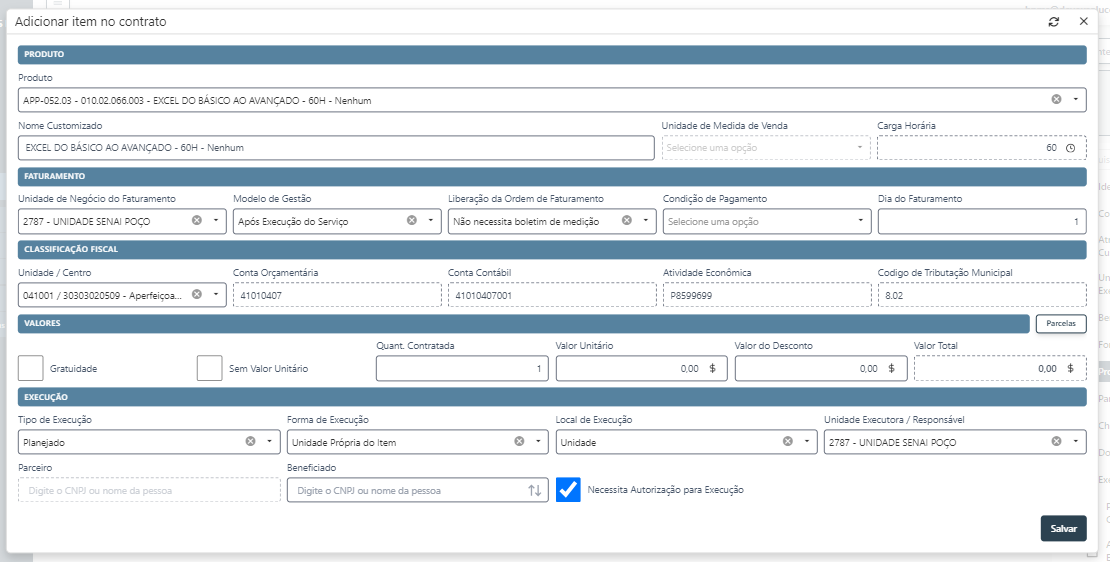Viewport: 1110px width, 562px height.
Task: Open the Local de Execução dropdown arrow
Action: [807, 441]
